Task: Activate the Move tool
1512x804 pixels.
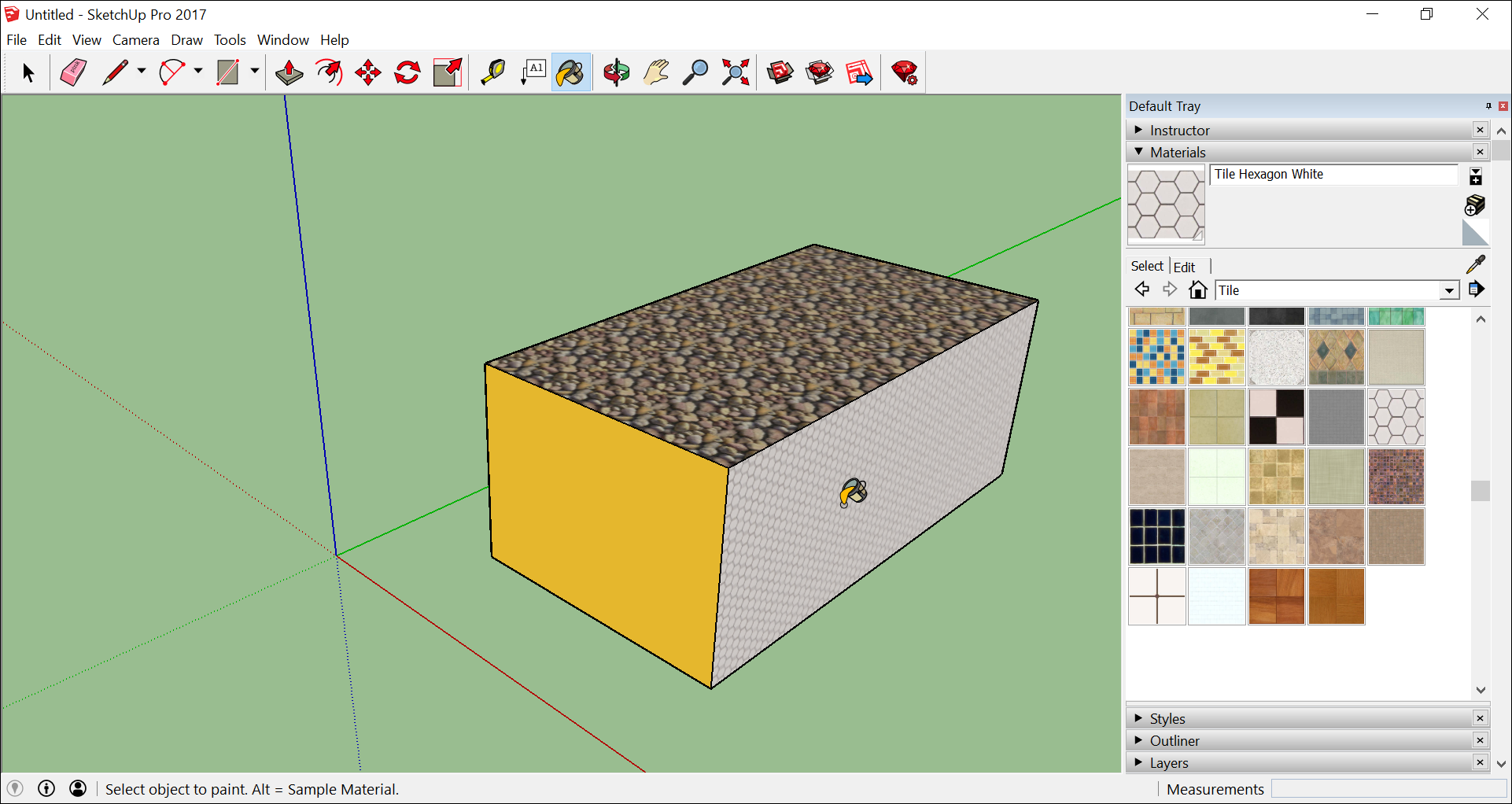Action: 367,73
